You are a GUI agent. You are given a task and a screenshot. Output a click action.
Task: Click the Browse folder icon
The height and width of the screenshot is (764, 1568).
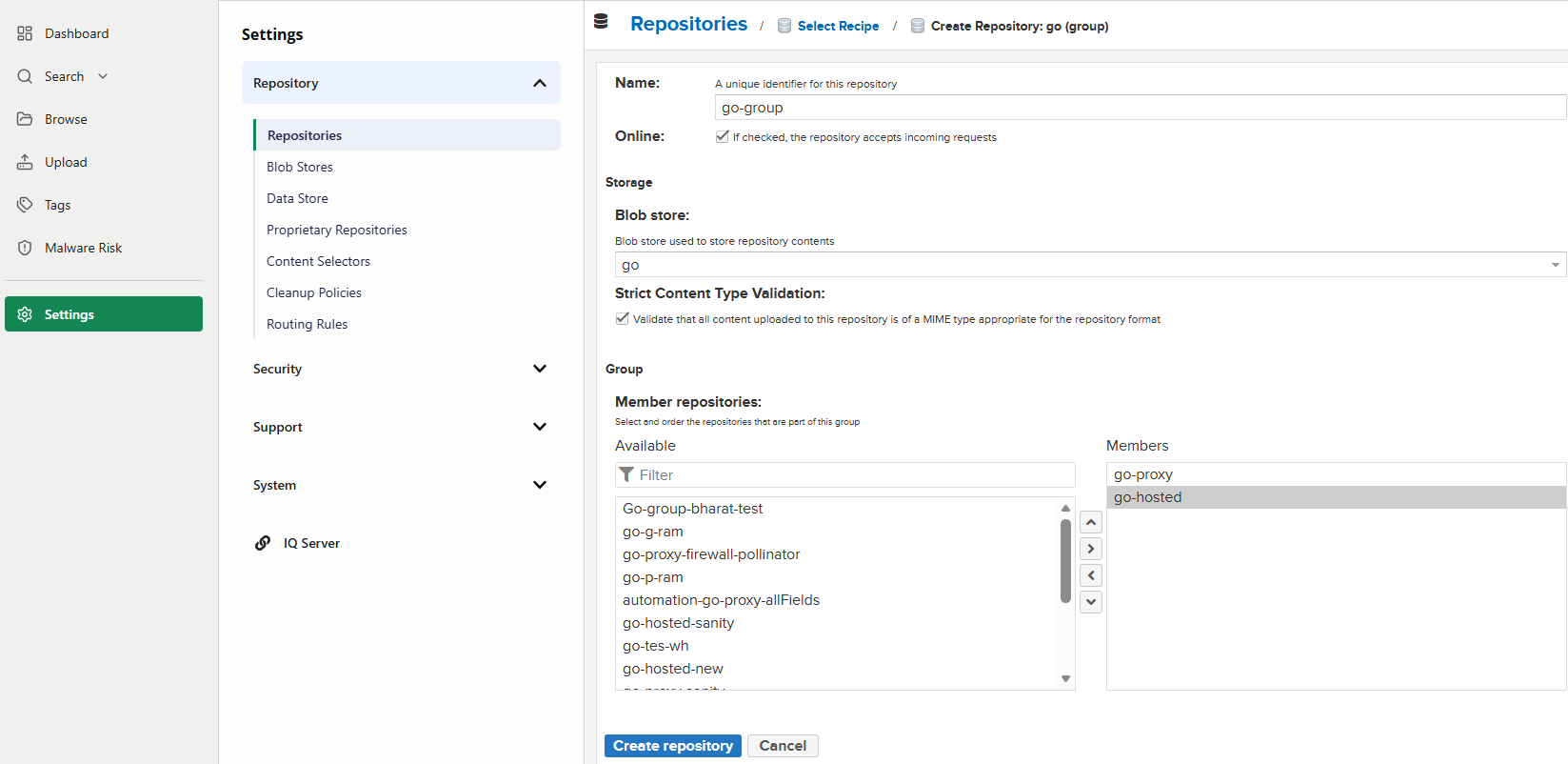pyautogui.click(x=25, y=119)
